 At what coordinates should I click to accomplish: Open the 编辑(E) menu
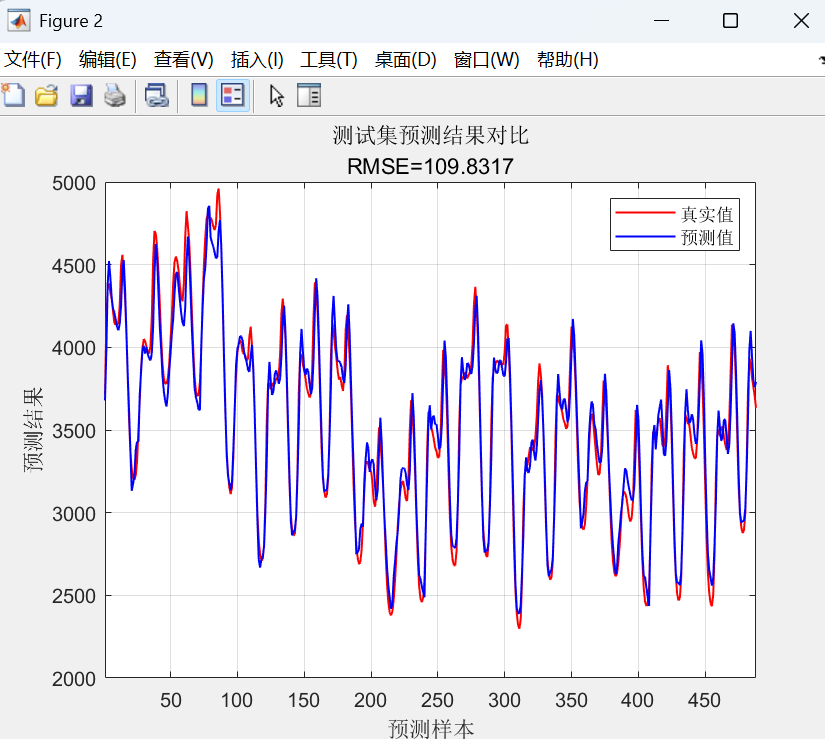[x=108, y=59]
